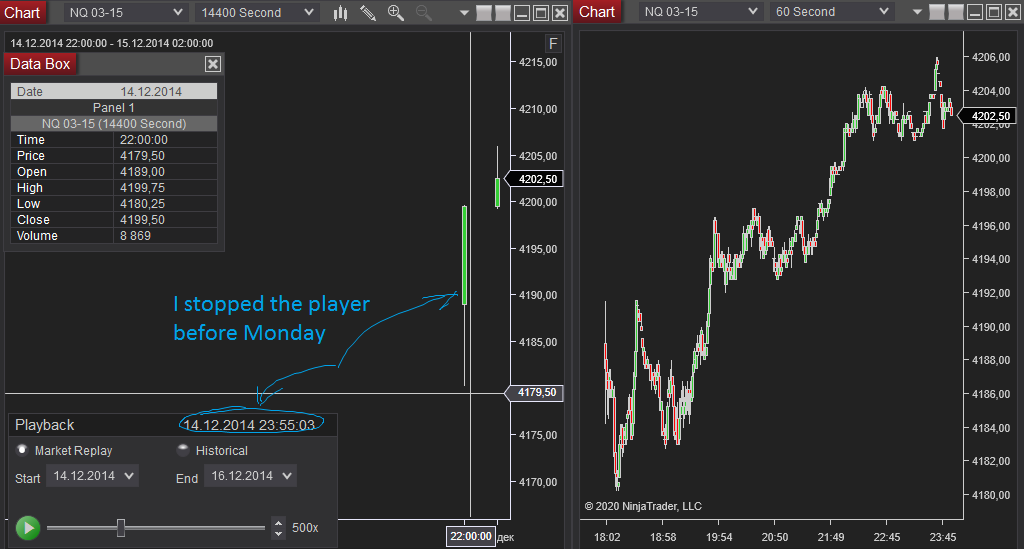Screen dimensions: 1024x549
Task: Start playback with green play button
Action: point(28,527)
